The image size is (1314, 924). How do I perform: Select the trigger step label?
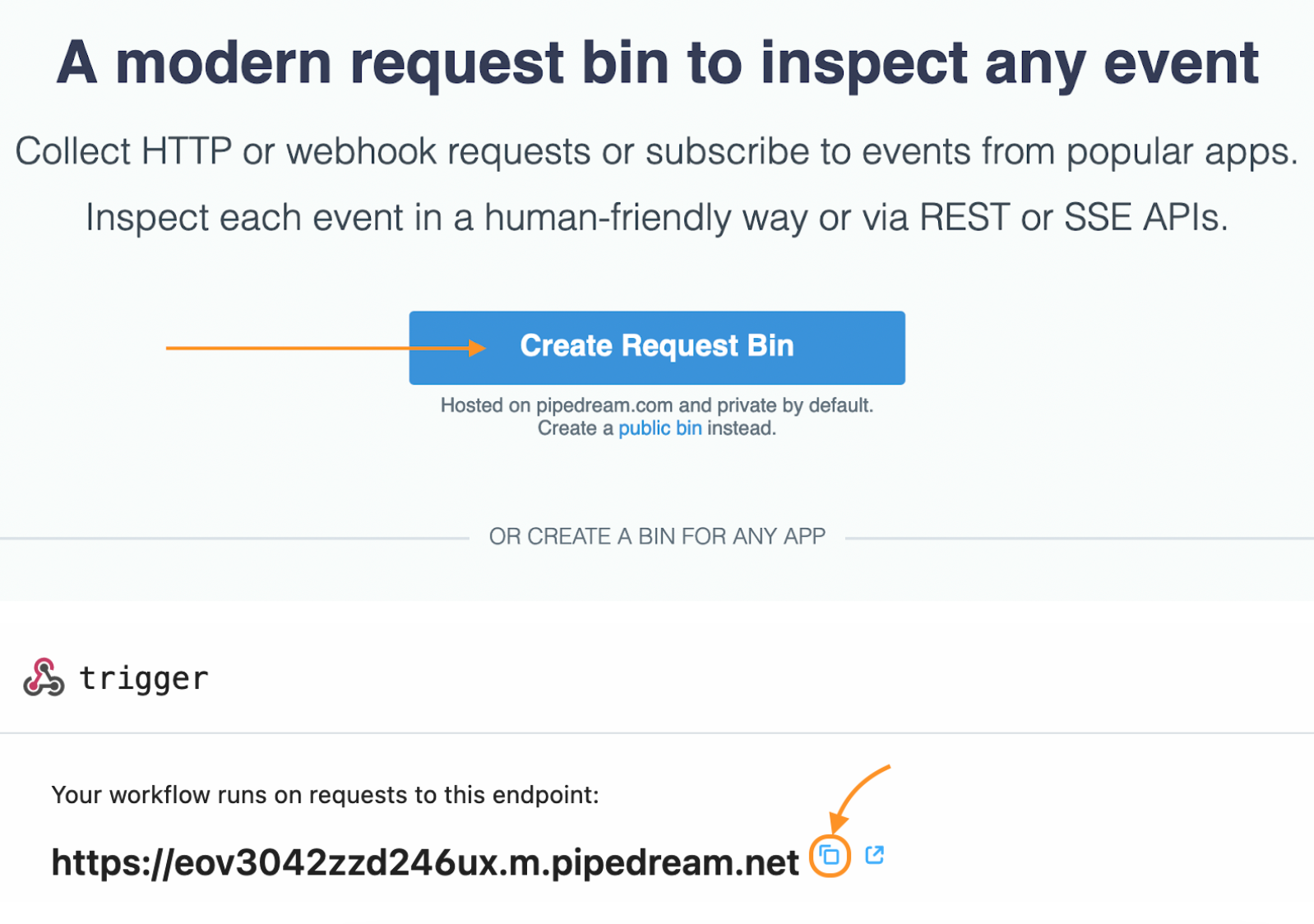coord(144,678)
